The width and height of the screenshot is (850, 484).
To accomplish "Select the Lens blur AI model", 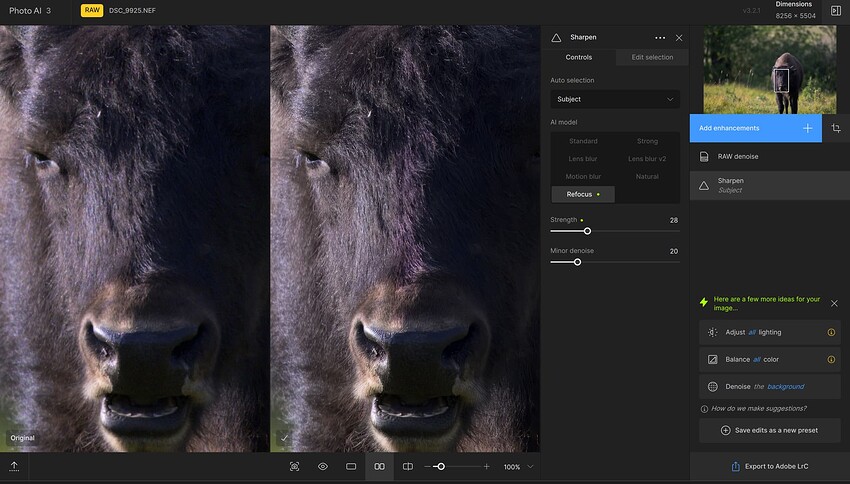I will 583,159.
